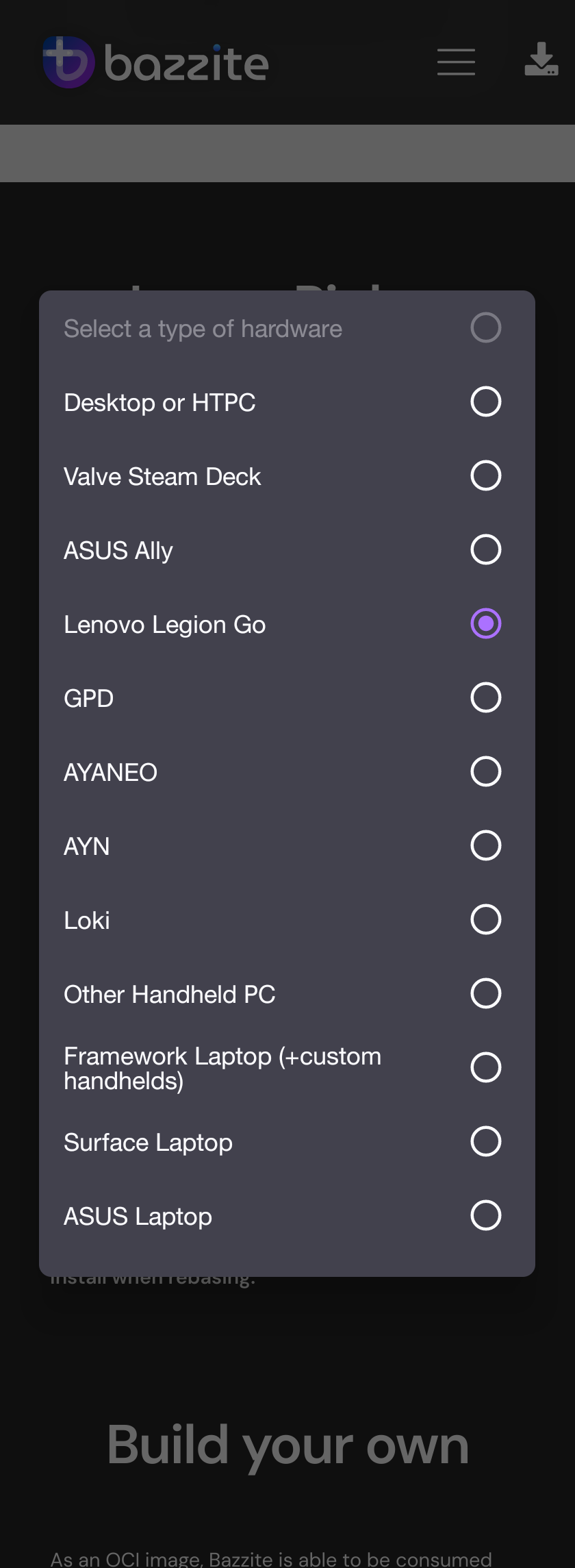Select the Valve Steam Deck radio button
The height and width of the screenshot is (1568, 575).
485,476
